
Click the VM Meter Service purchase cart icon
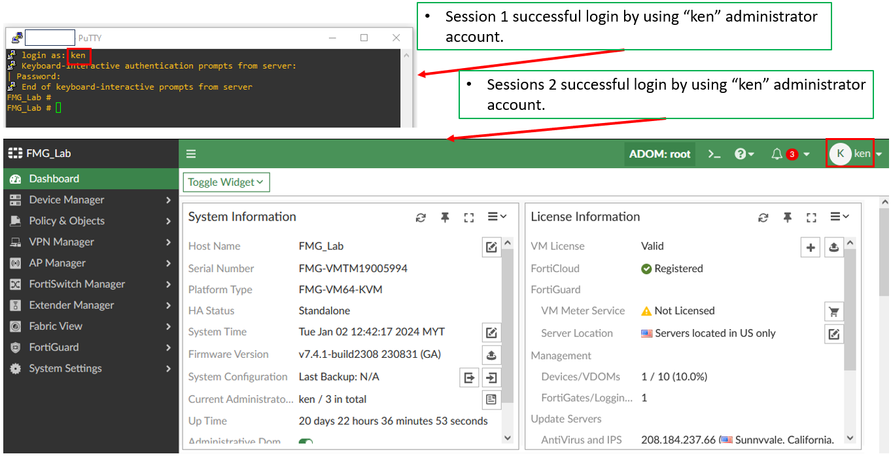pyautogui.click(x=834, y=311)
